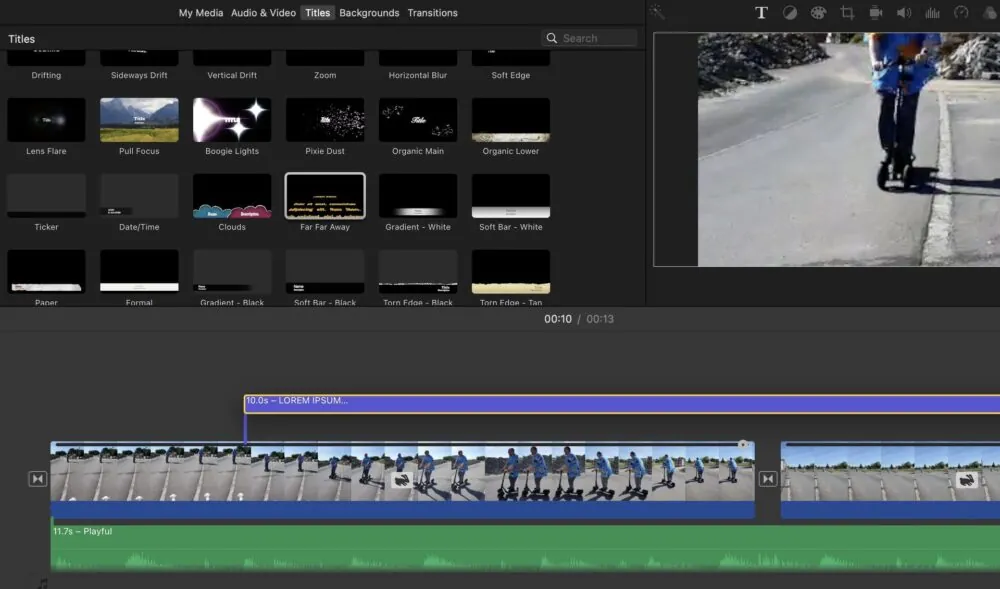The height and width of the screenshot is (589, 1000).
Task: Click the titles Search field
Action: pyautogui.click(x=589, y=38)
